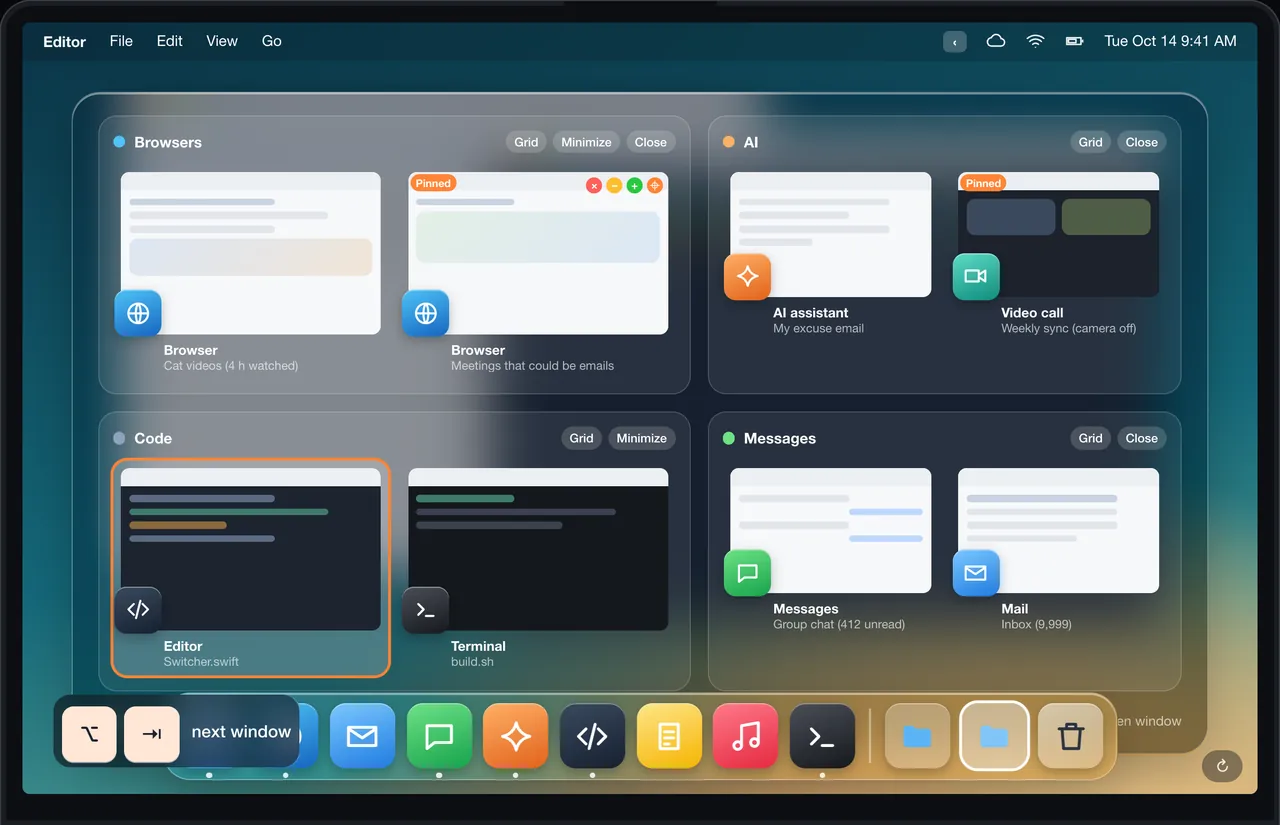1280x825 pixels.
Task: Launch the yellow Notes app in the dock
Action: (x=669, y=737)
